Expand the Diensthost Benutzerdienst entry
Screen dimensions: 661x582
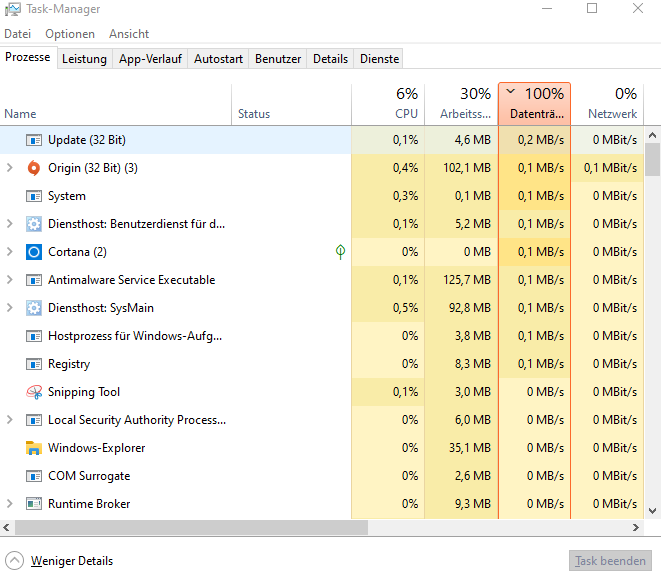click(10, 224)
